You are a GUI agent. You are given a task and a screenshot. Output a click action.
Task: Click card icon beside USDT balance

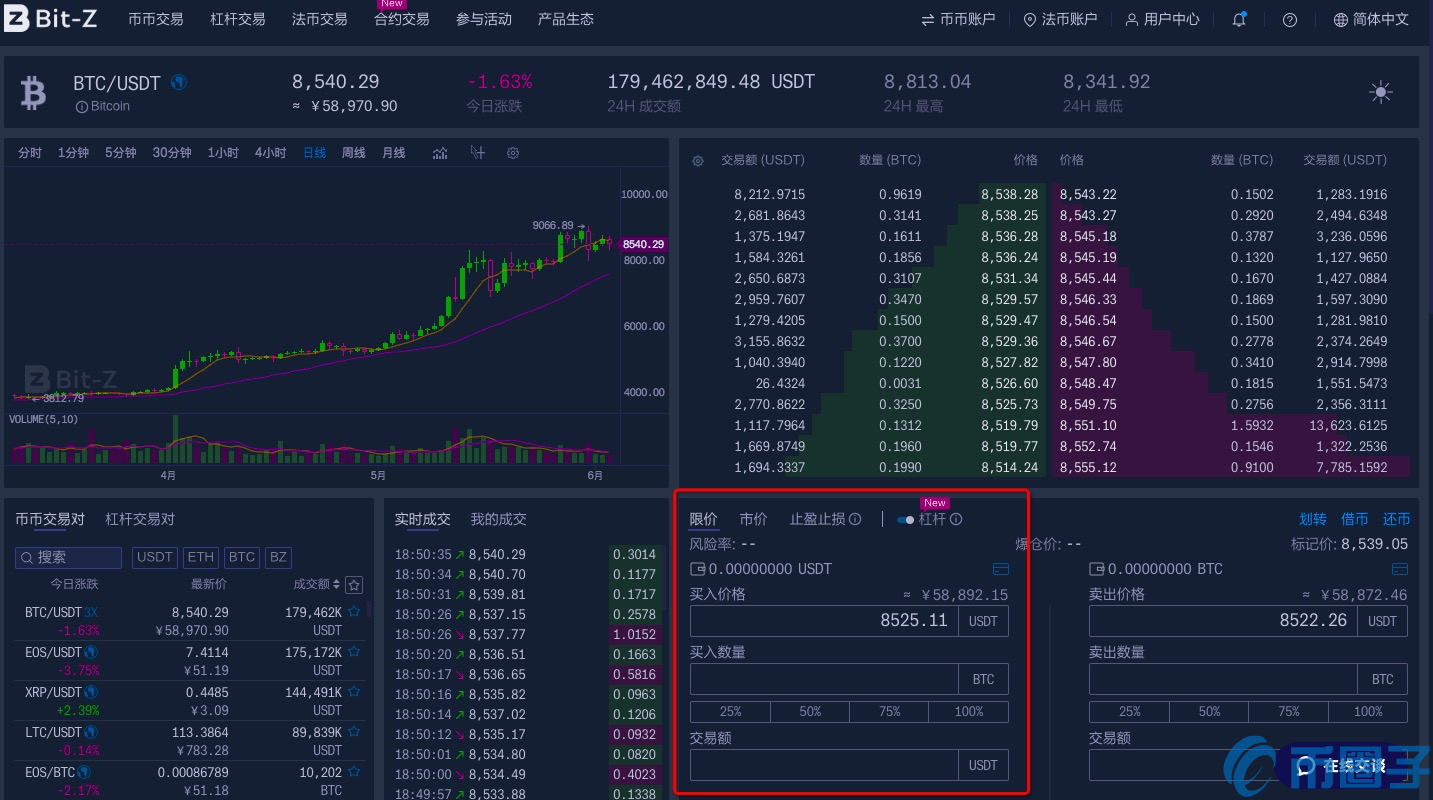click(x=1001, y=569)
